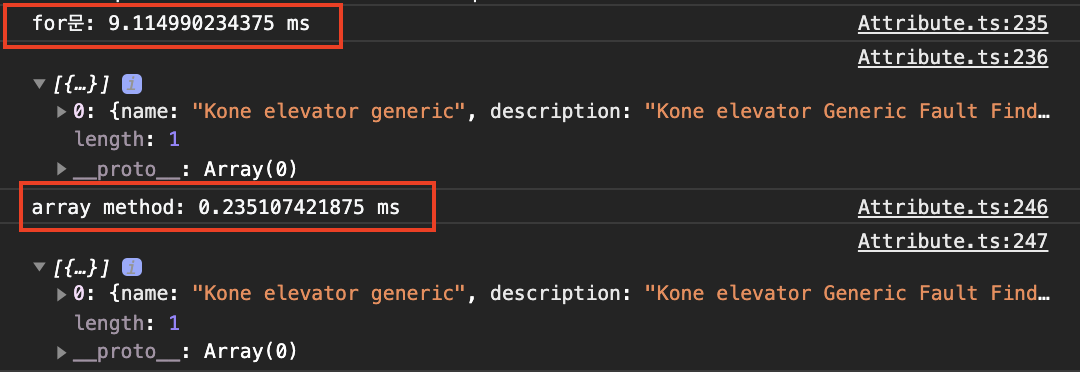
Task: Open source link Attribute.ts:247
Action: tap(953, 240)
